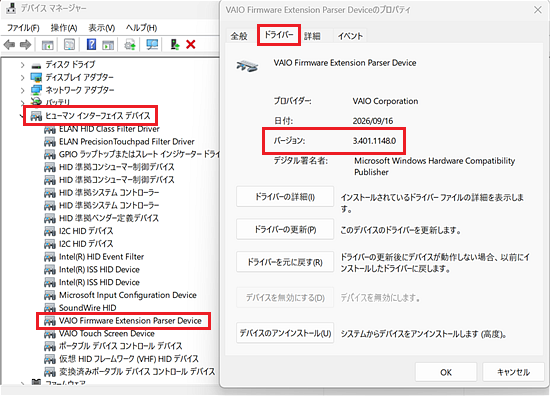Click the date value 2026/09/16
The image size is (550, 396).
pos(373,121)
